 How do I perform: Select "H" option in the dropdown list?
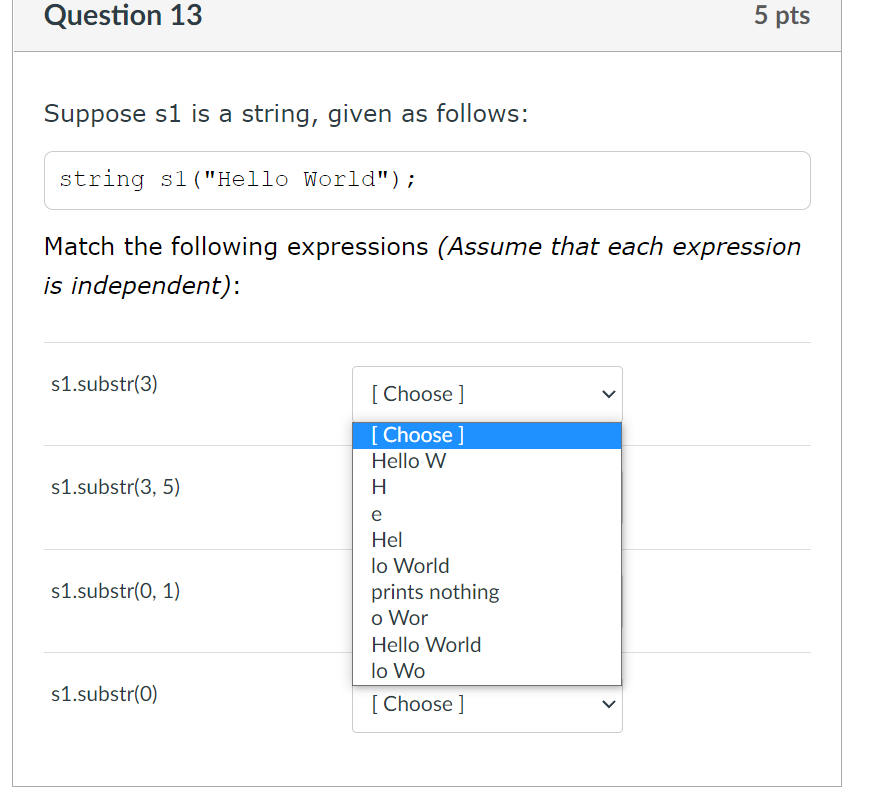coord(380,487)
